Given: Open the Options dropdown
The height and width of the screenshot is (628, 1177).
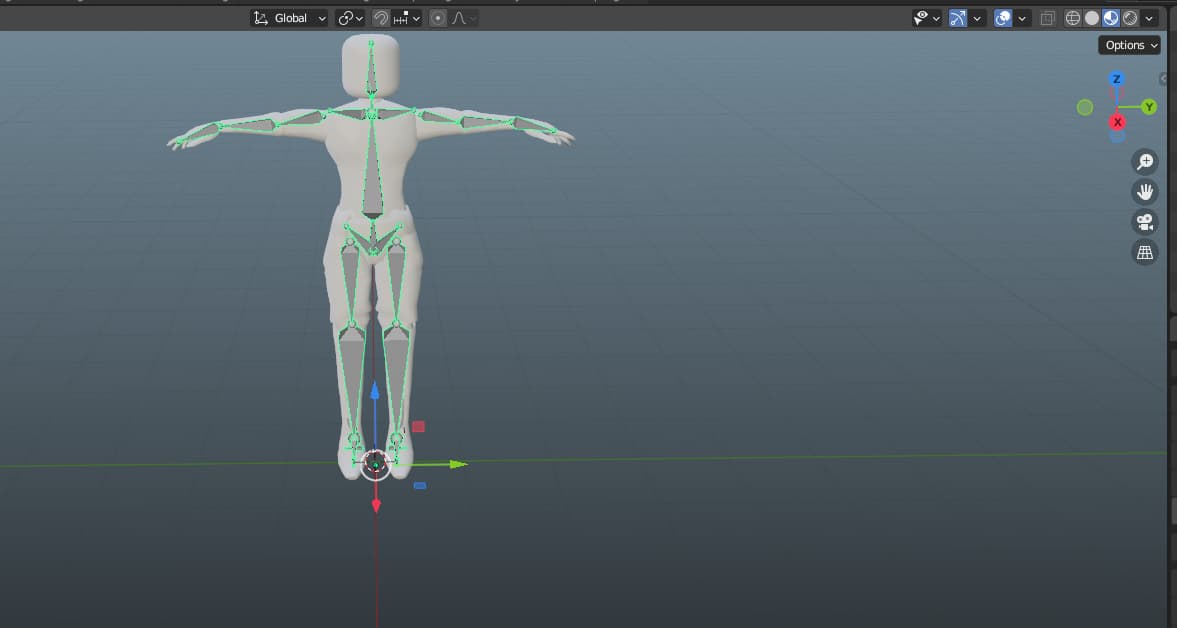Looking at the screenshot, I should tap(1129, 45).
